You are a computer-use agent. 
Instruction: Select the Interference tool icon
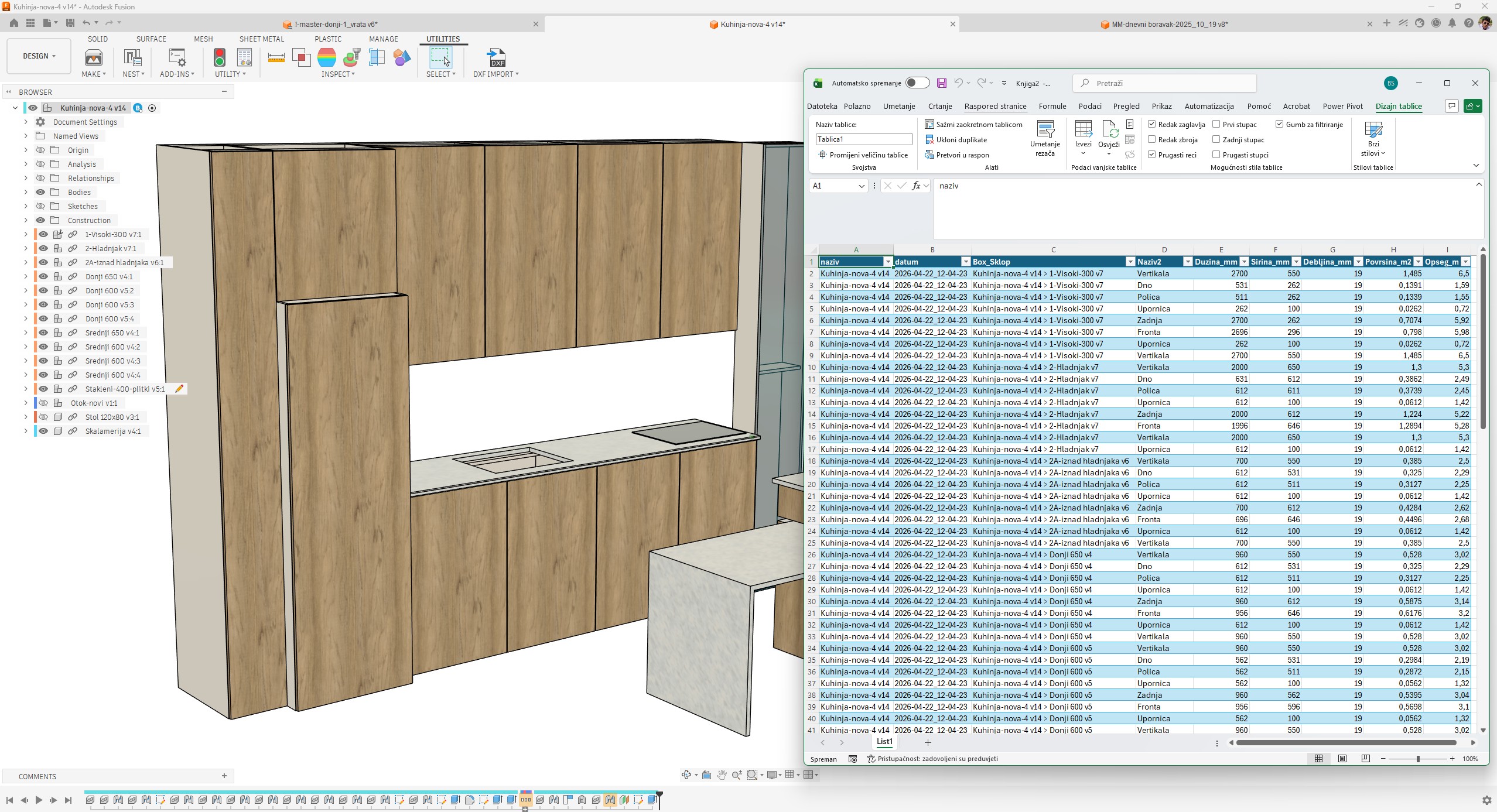(301, 57)
